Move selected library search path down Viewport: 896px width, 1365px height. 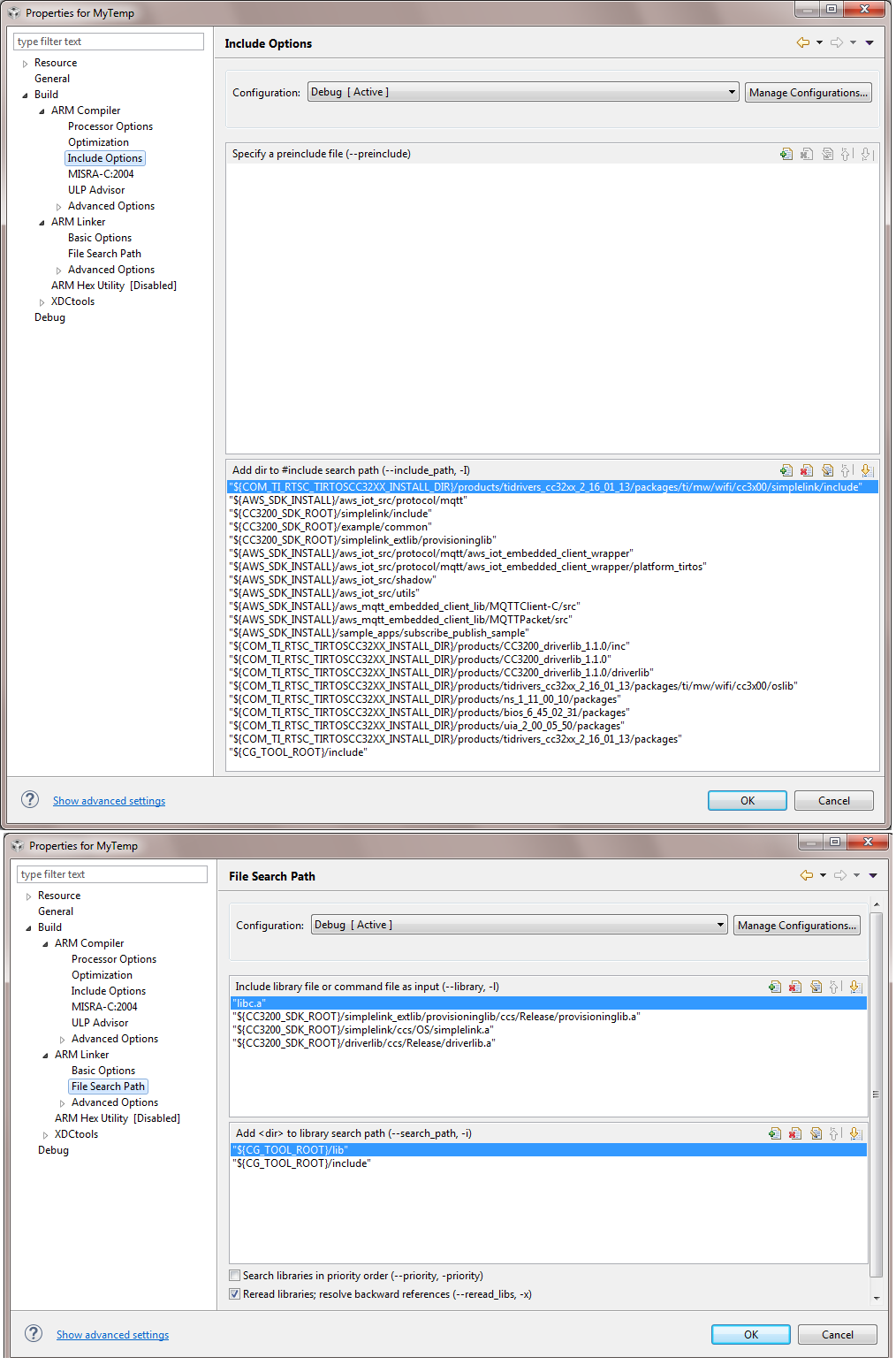(854, 1133)
